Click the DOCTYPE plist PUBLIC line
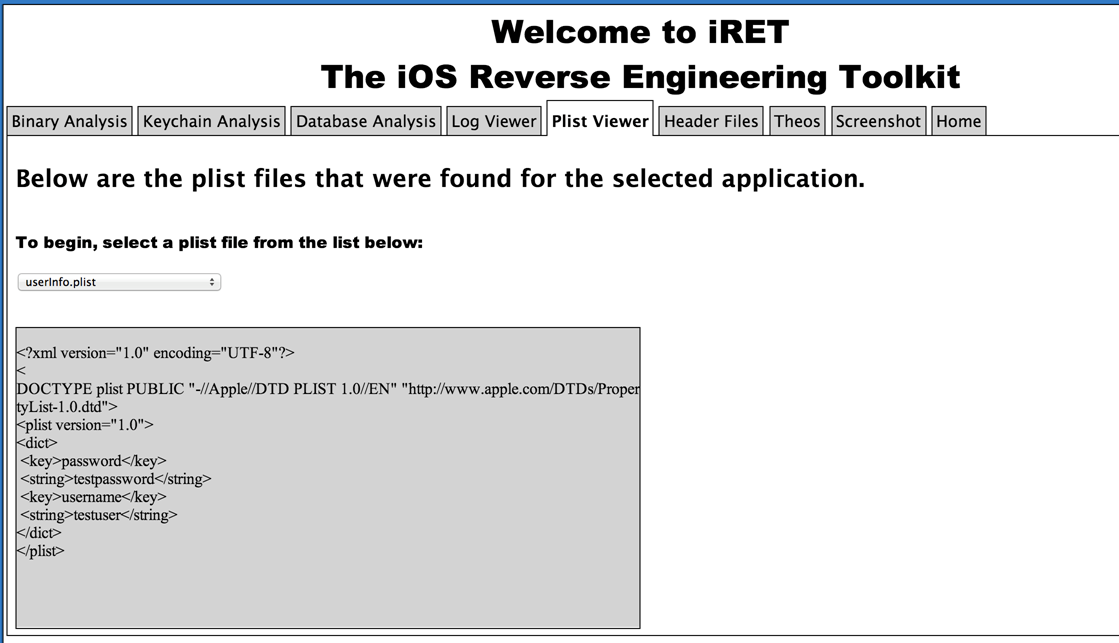Screen dimensions: 1119x643 328,389
